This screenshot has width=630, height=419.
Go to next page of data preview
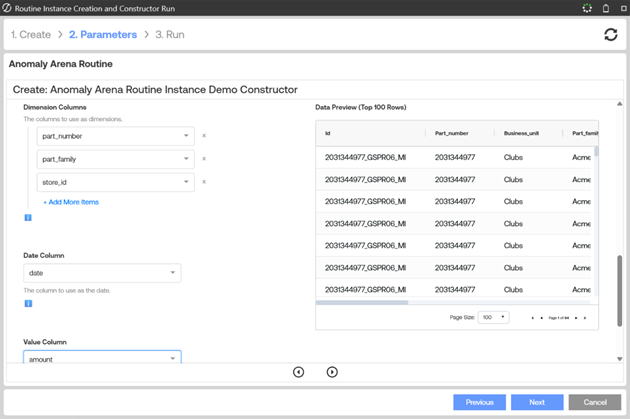tap(576, 318)
